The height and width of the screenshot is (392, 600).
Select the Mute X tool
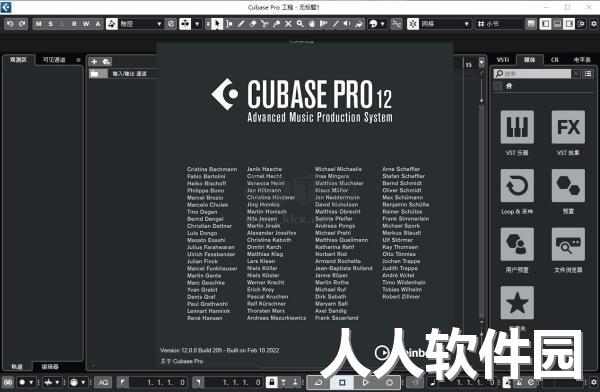tap(288, 24)
